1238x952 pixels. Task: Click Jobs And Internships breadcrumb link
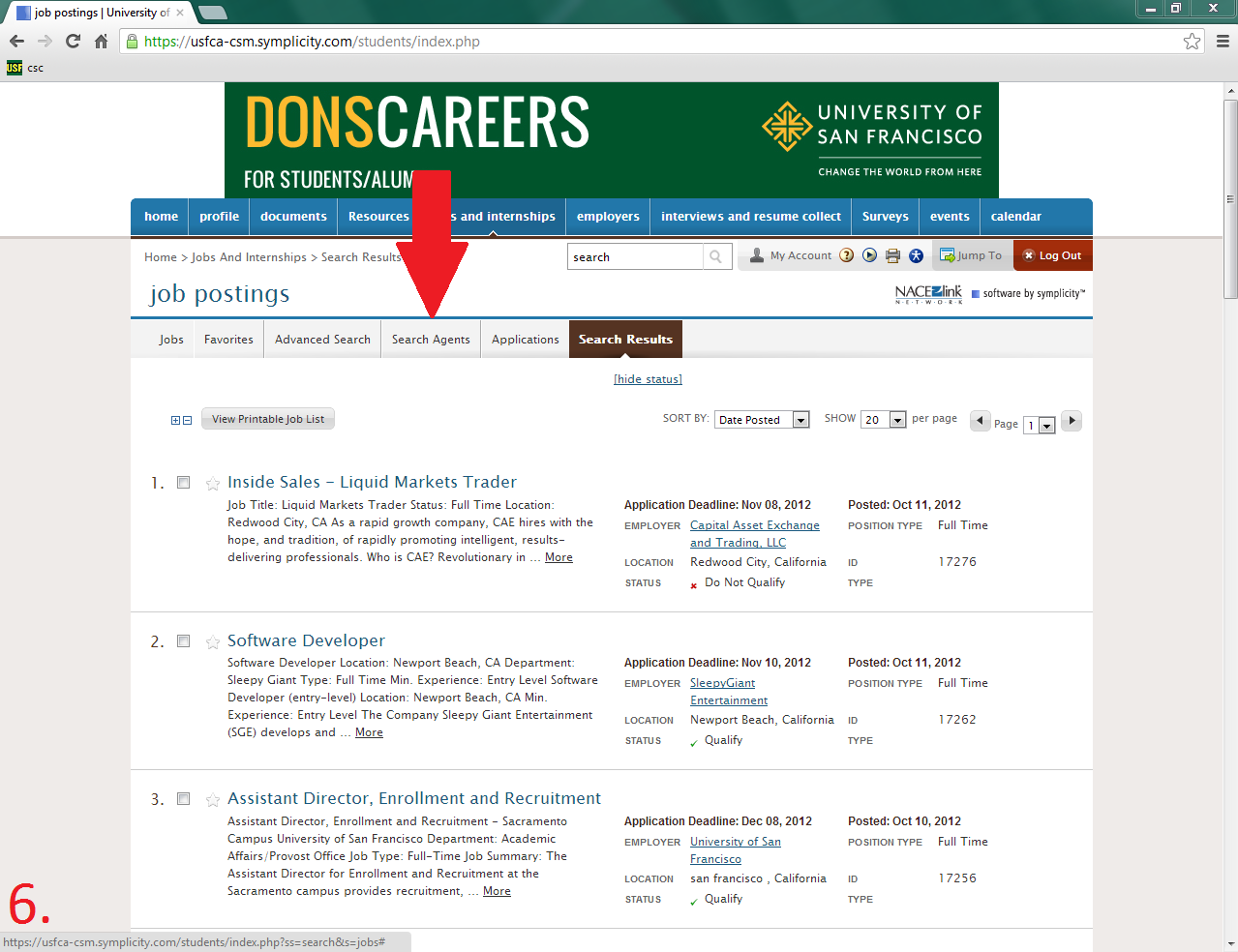point(249,257)
